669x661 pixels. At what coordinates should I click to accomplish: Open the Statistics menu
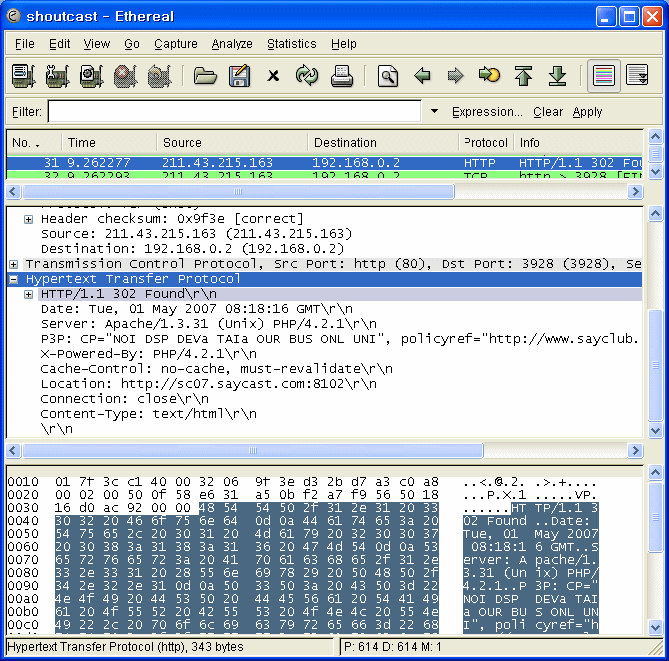pyautogui.click(x=292, y=44)
